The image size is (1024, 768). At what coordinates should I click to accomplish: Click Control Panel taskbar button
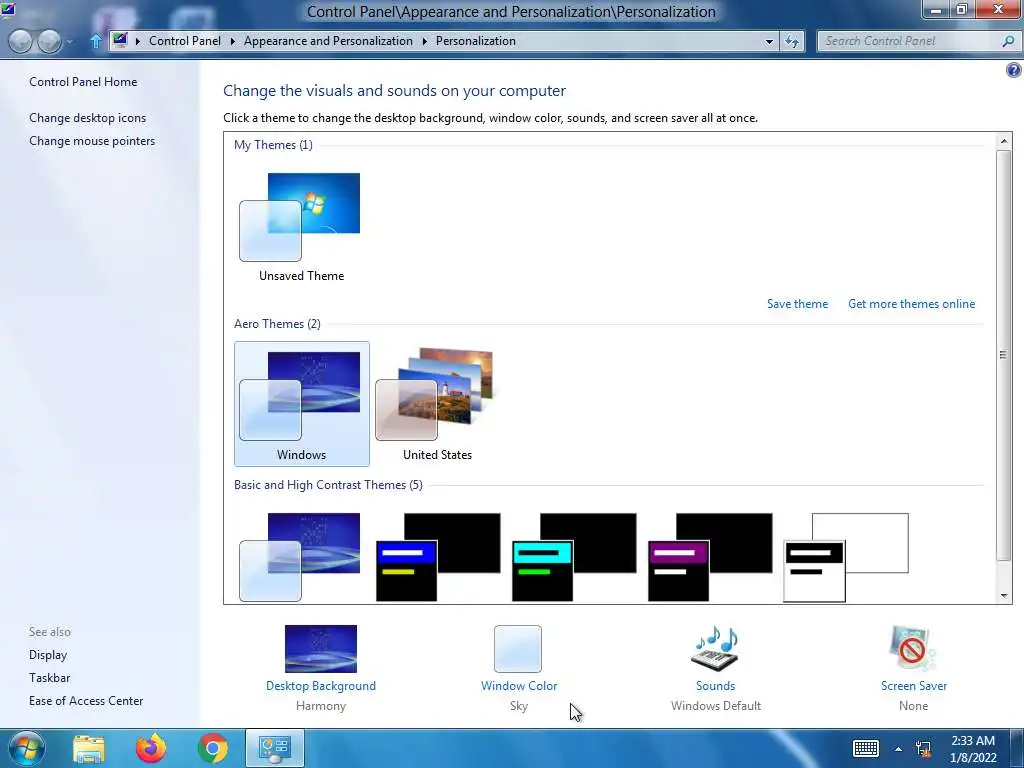[275, 748]
